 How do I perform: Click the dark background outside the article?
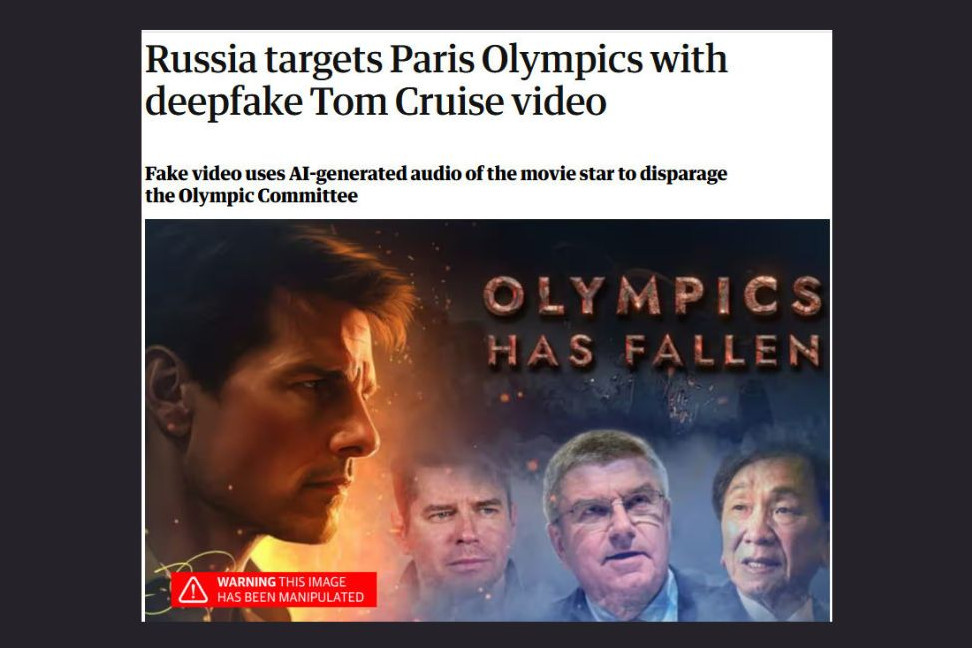point(68,322)
